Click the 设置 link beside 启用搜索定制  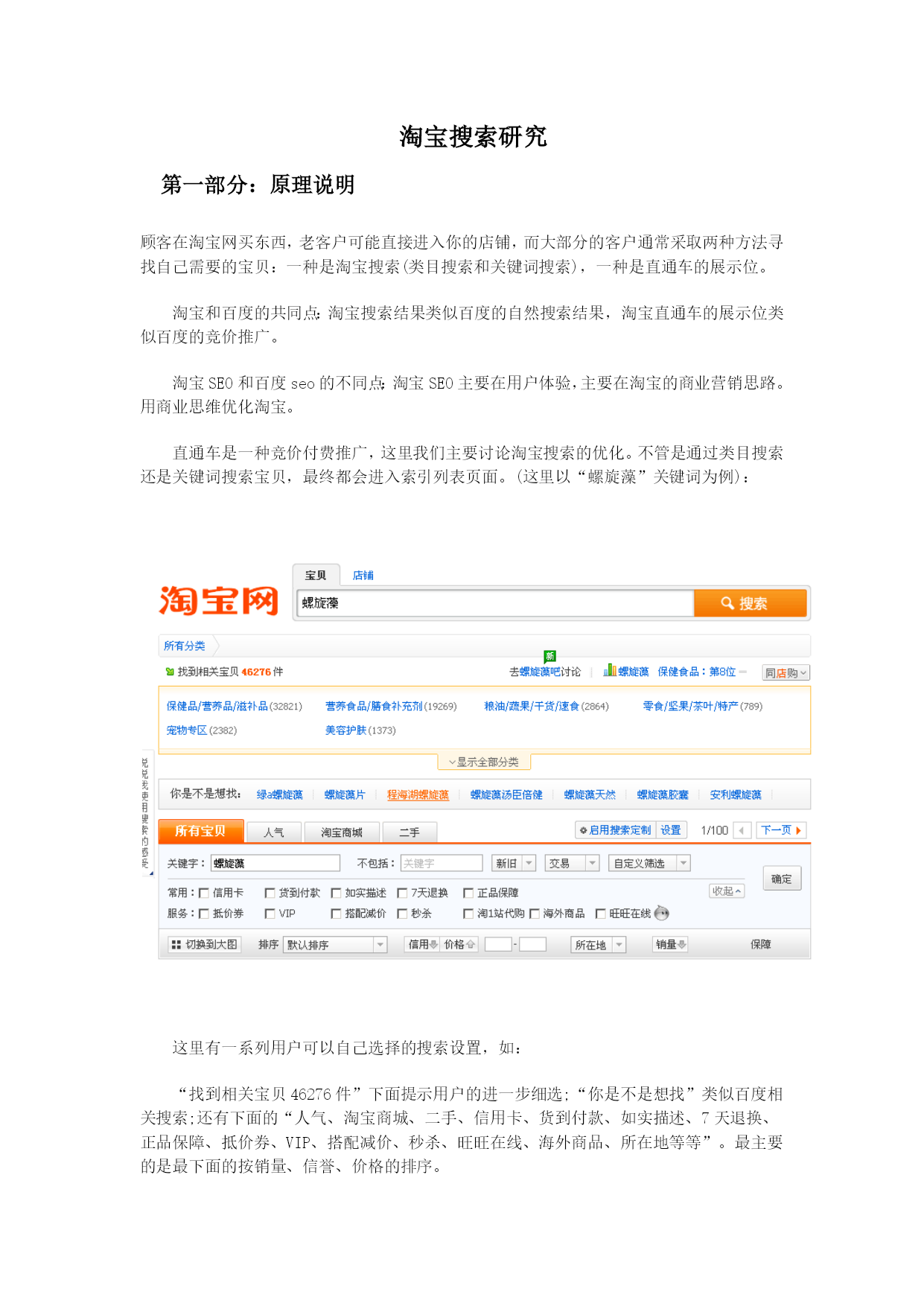[x=671, y=830]
